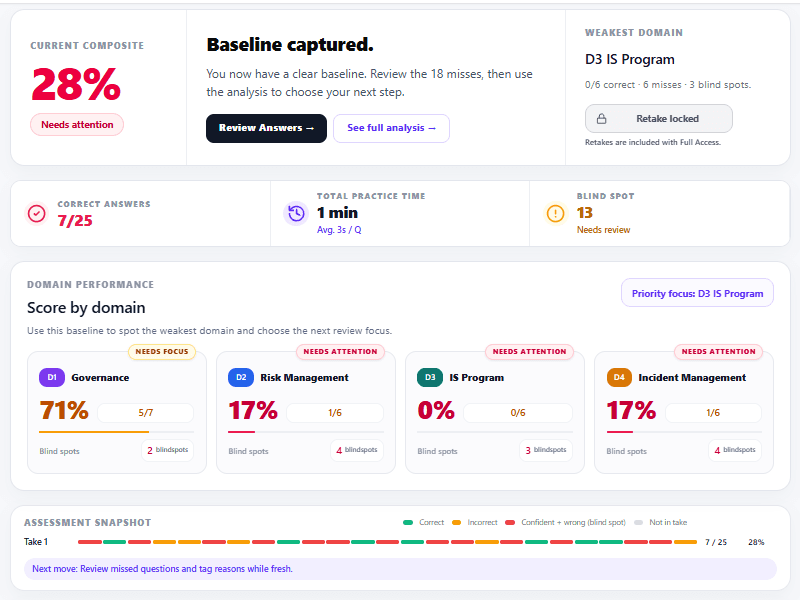Viewport: 800px width, 600px height.
Task: Click the 1/6 score box in Risk Management
Action: click(335, 413)
